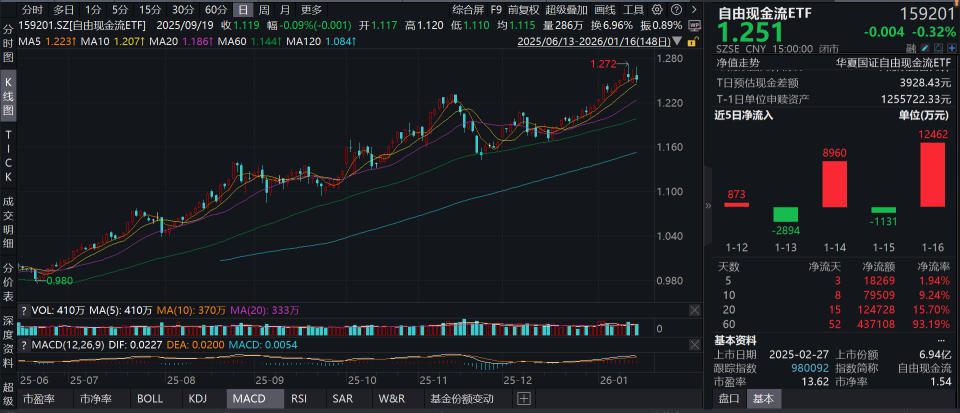The image size is (960, 413).
Task: Open TICK view in left sidebar
Action: (9, 156)
